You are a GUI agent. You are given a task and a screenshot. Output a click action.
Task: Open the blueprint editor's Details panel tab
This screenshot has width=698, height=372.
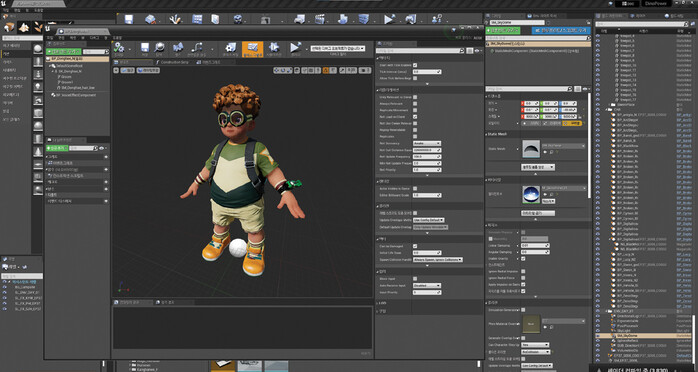pos(396,44)
